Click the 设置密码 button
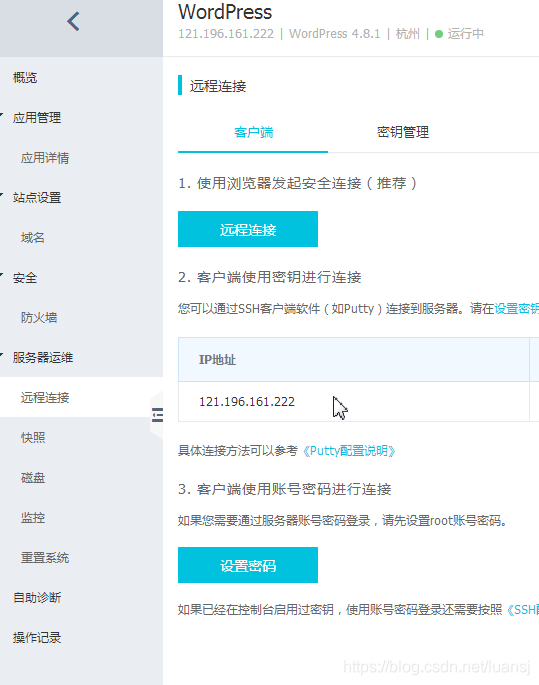The width and height of the screenshot is (539, 685). (x=248, y=565)
